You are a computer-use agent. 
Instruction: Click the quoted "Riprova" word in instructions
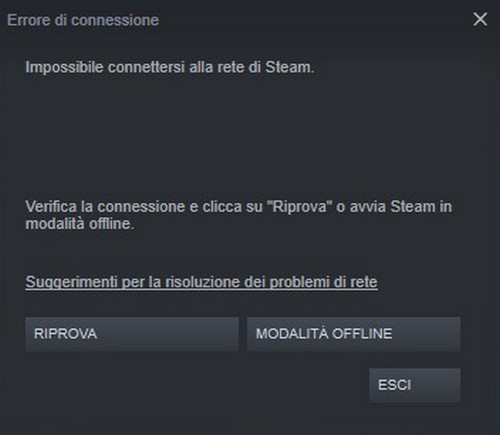coord(299,207)
